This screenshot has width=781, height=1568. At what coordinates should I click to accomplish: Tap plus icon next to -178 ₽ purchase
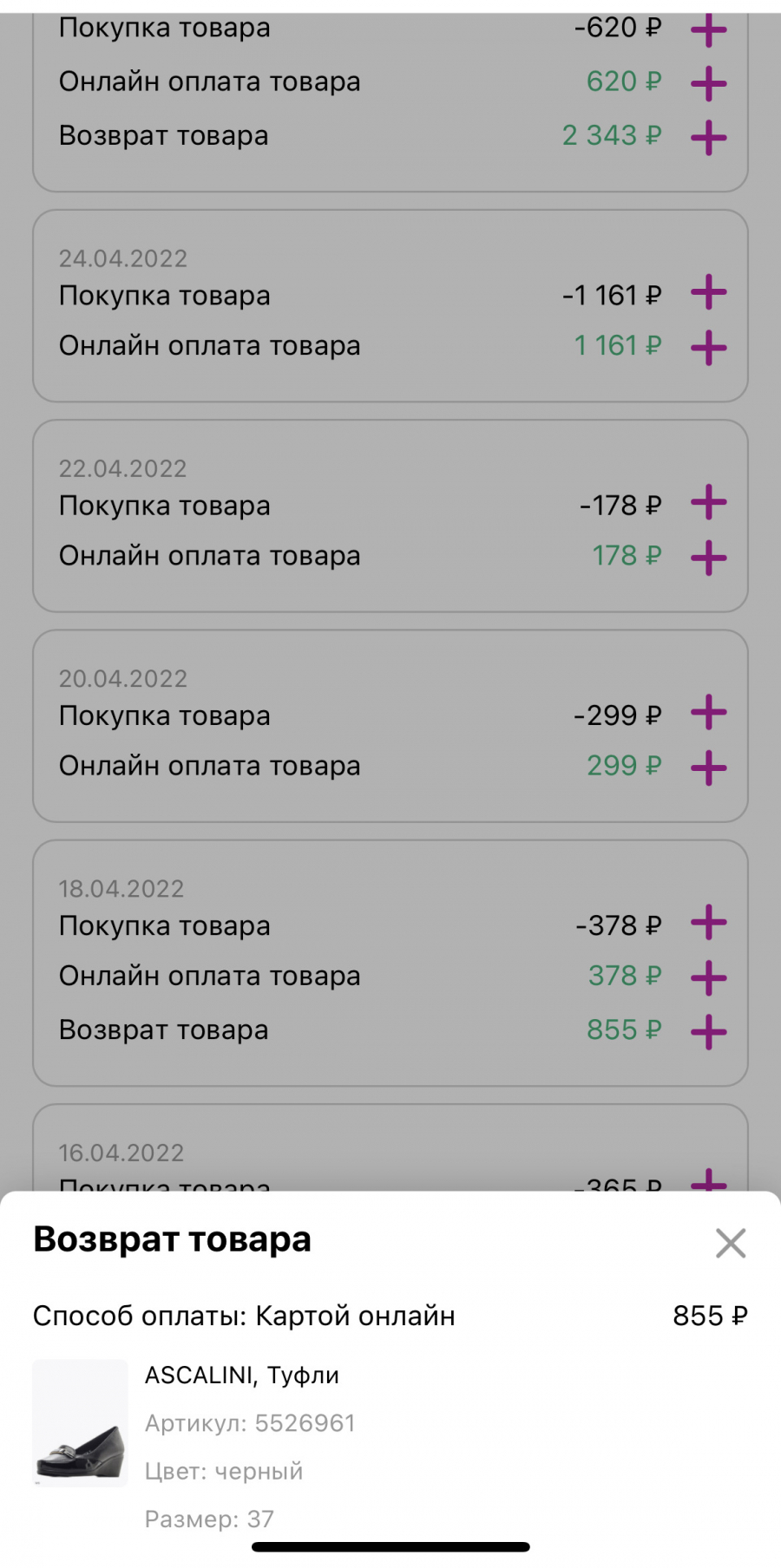[709, 502]
